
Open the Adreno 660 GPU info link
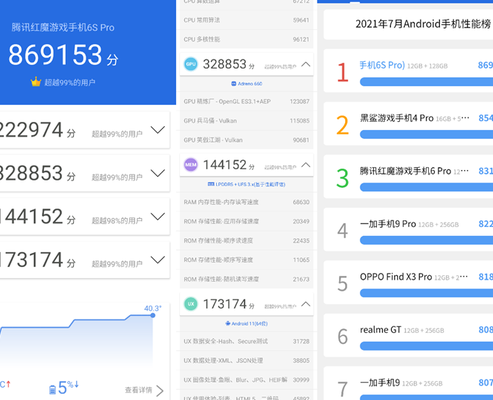247,84
